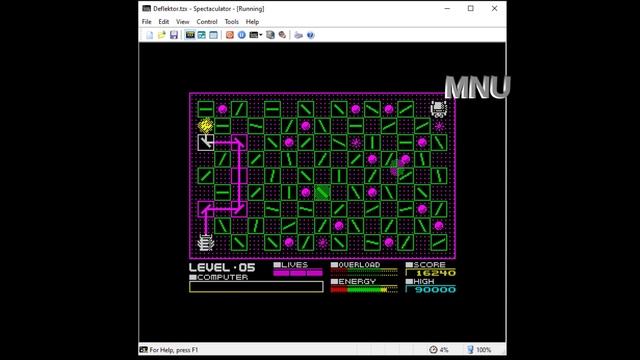The width and height of the screenshot is (640, 360).
Task: Close the Spectaculator window
Action: [494, 9]
